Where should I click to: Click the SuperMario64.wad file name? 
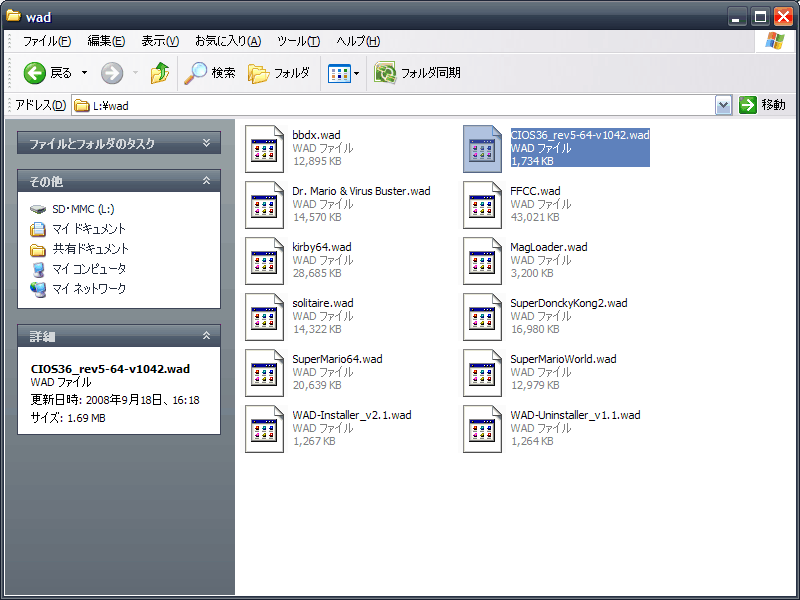(x=337, y=360)
